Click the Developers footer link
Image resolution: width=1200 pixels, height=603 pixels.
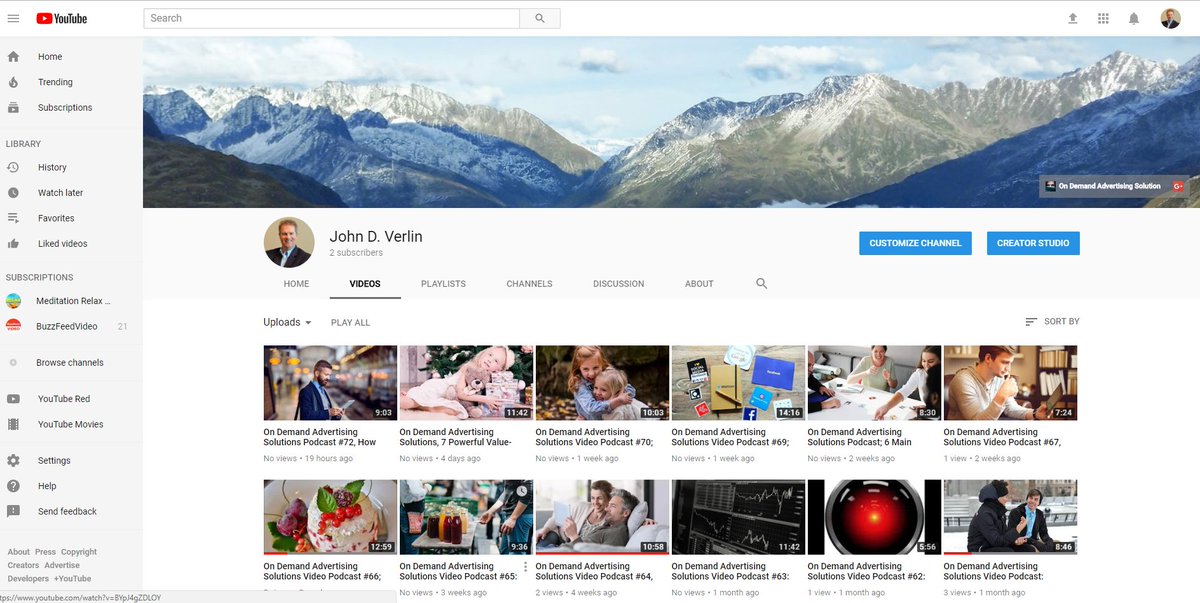click(x=28, y=578)
